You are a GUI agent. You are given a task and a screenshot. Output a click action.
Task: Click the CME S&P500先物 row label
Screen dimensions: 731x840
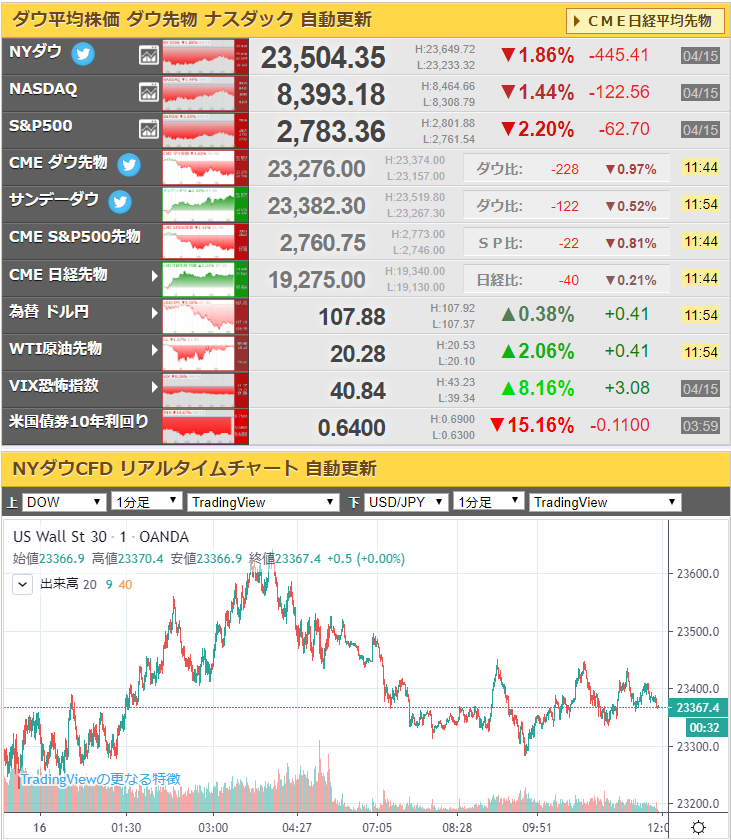click(75, 237)
